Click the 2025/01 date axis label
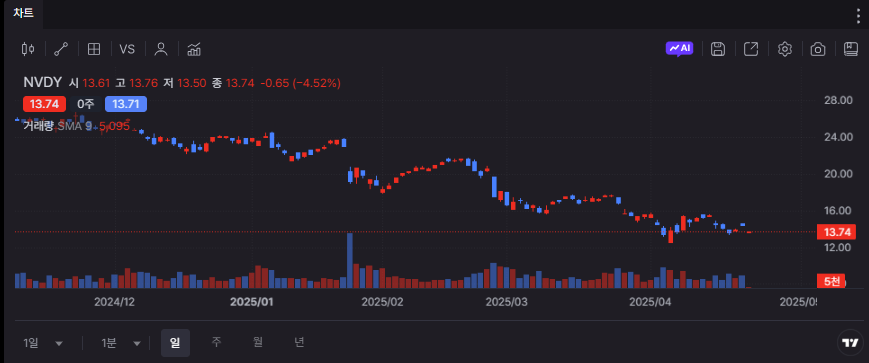Image resolution: width=869 pixels, height=363 pixels. (x=252, y=302)
